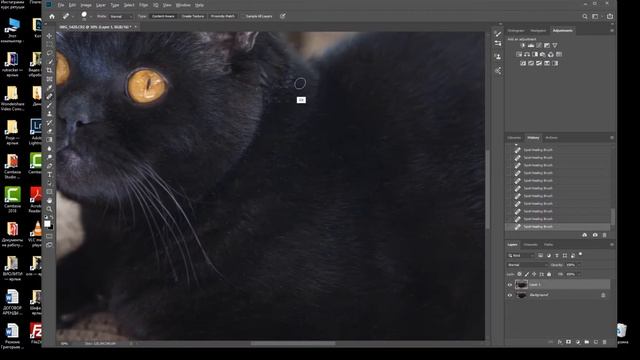
Task: Toggle lock transparent pixels
Action: pos(519,274)
